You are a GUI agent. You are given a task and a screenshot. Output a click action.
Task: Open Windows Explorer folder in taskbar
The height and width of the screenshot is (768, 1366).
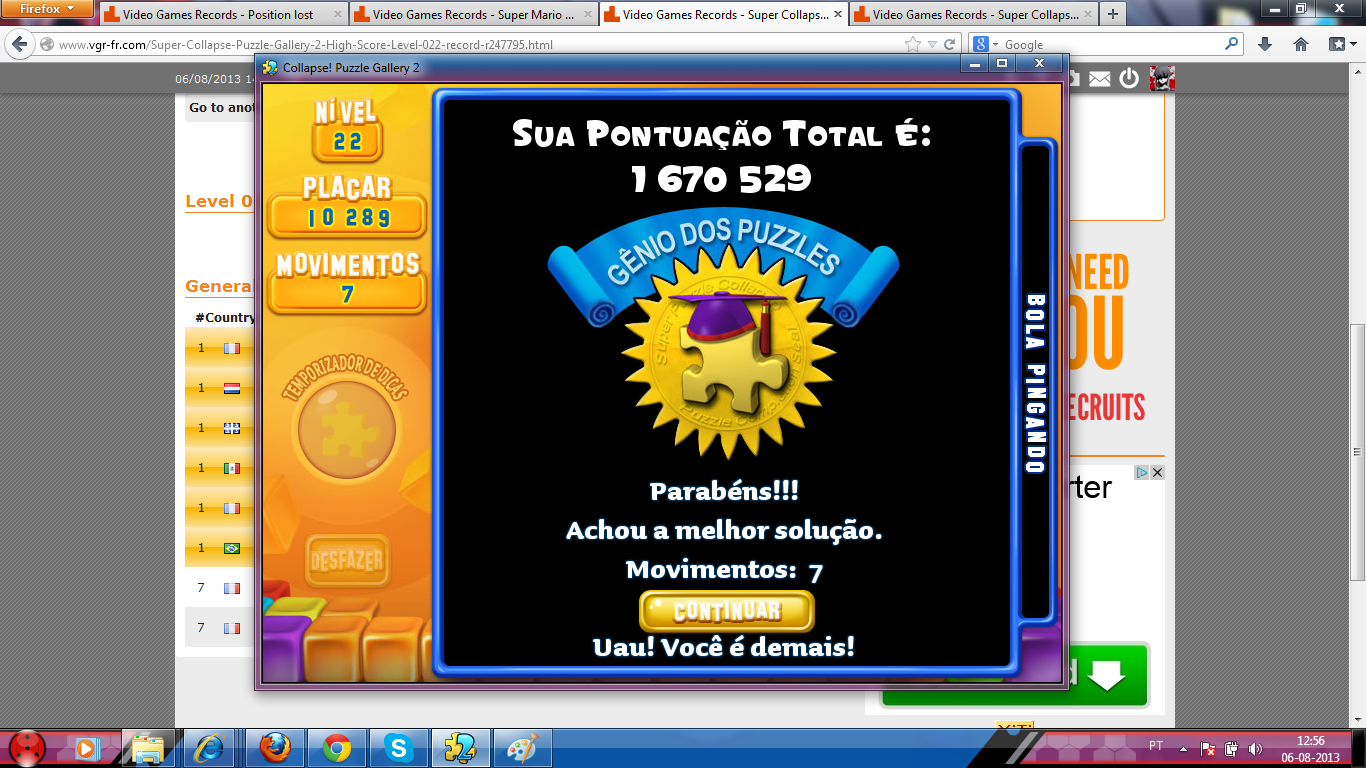pyautogui.click(x=148, y=748)
